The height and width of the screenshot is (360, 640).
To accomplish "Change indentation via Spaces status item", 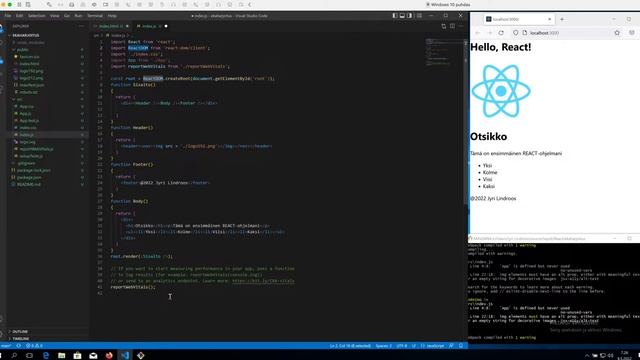I will click(383, 346).
